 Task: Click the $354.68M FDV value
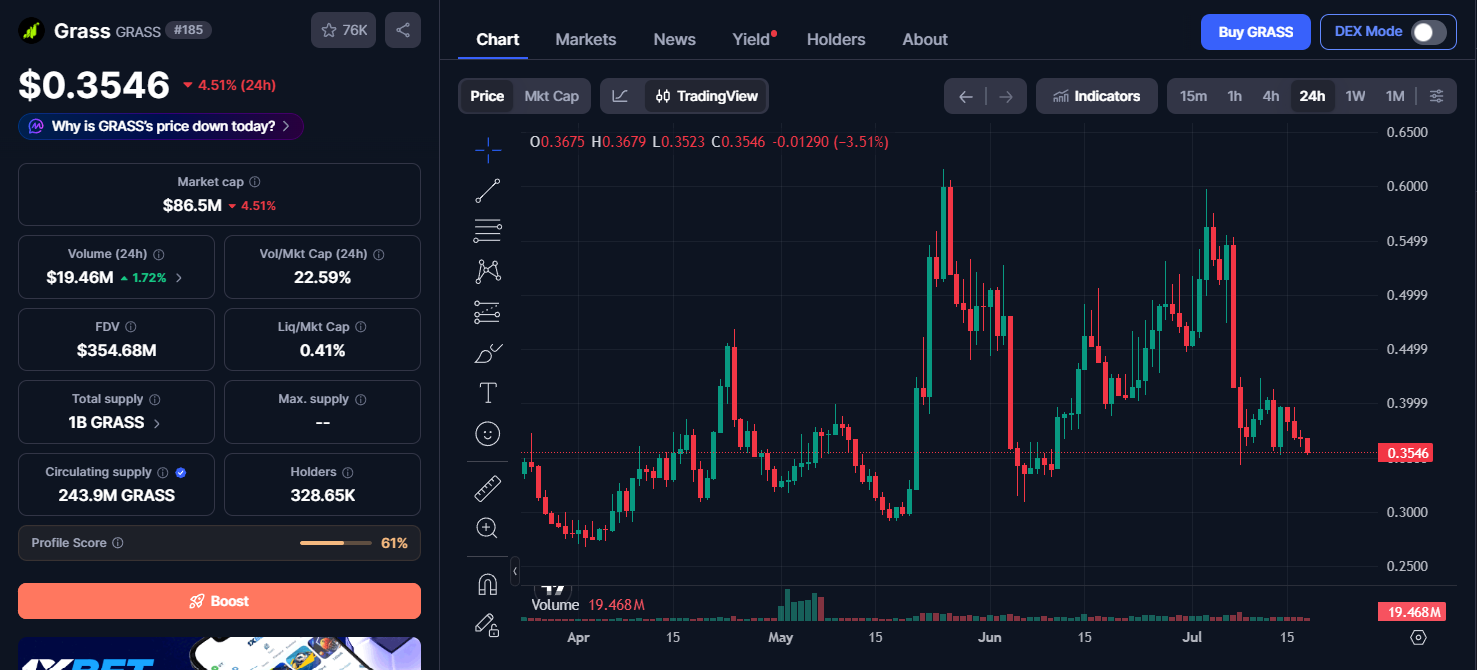[x=116, y=350]
